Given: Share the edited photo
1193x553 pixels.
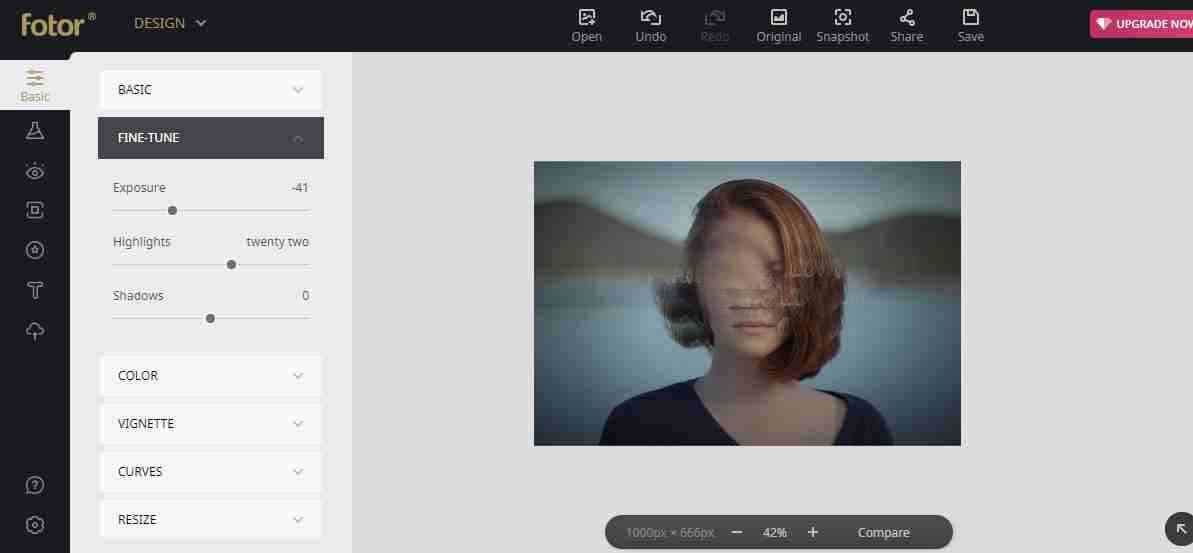Looking at the screenshot, I should [906, 26].
